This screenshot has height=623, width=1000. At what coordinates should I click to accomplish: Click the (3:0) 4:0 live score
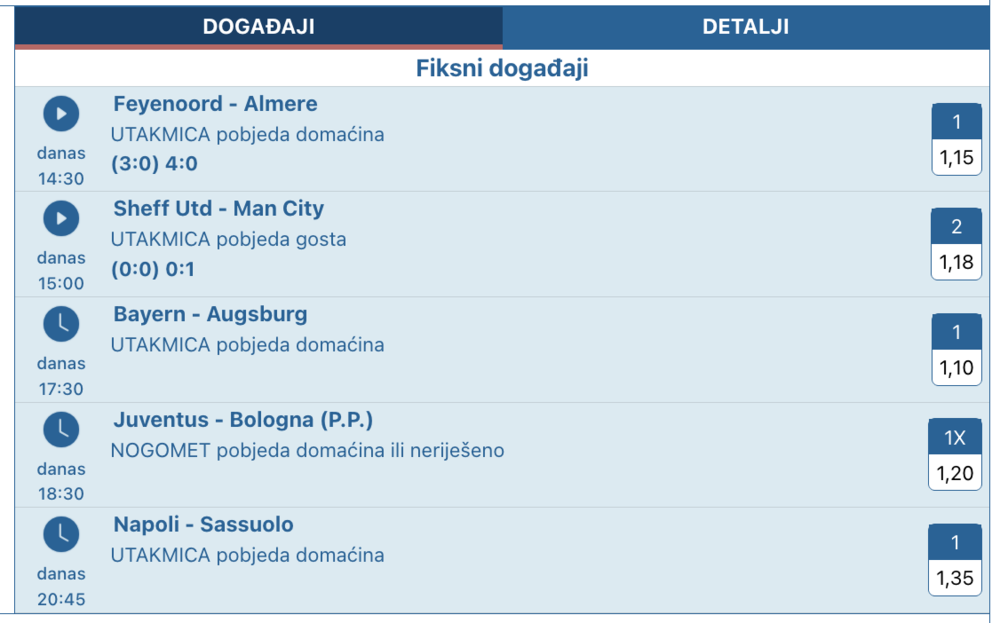click(154, 164)
